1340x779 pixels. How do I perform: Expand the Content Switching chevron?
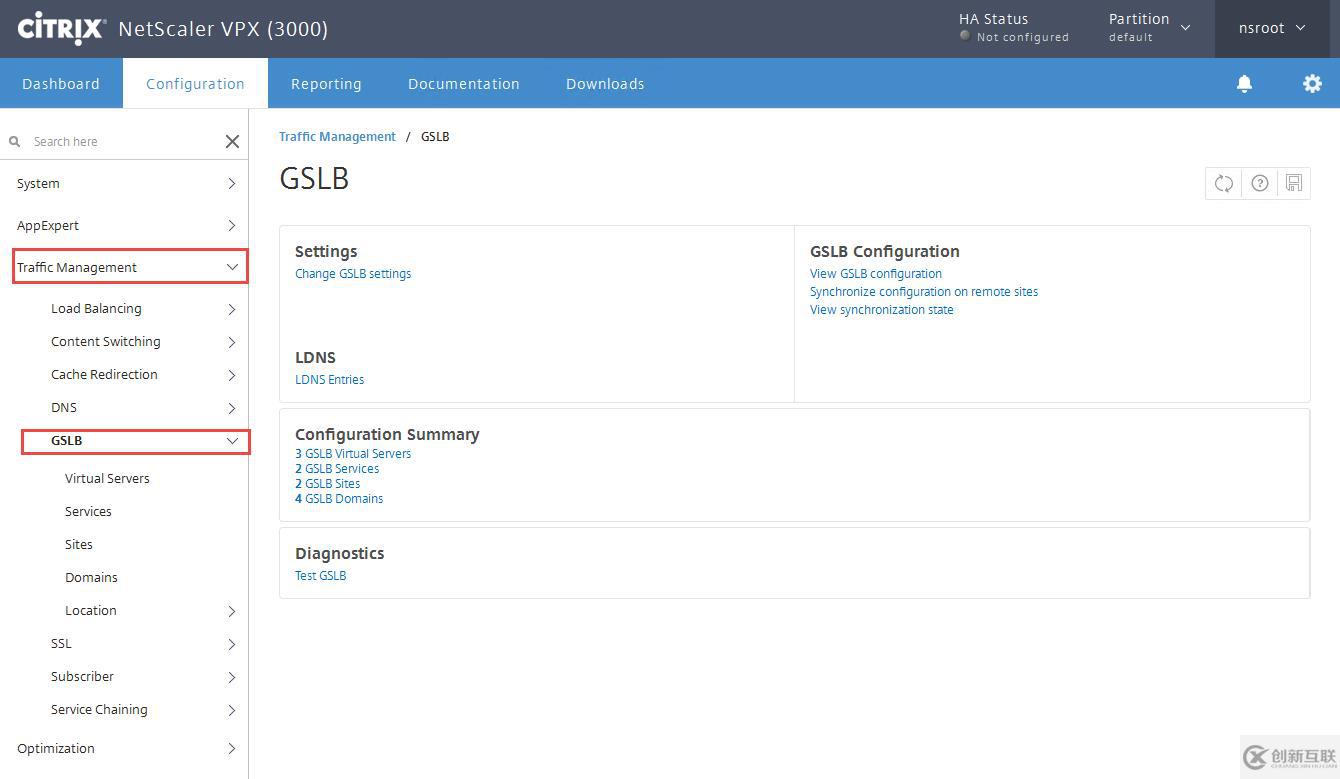coord(232,342)
